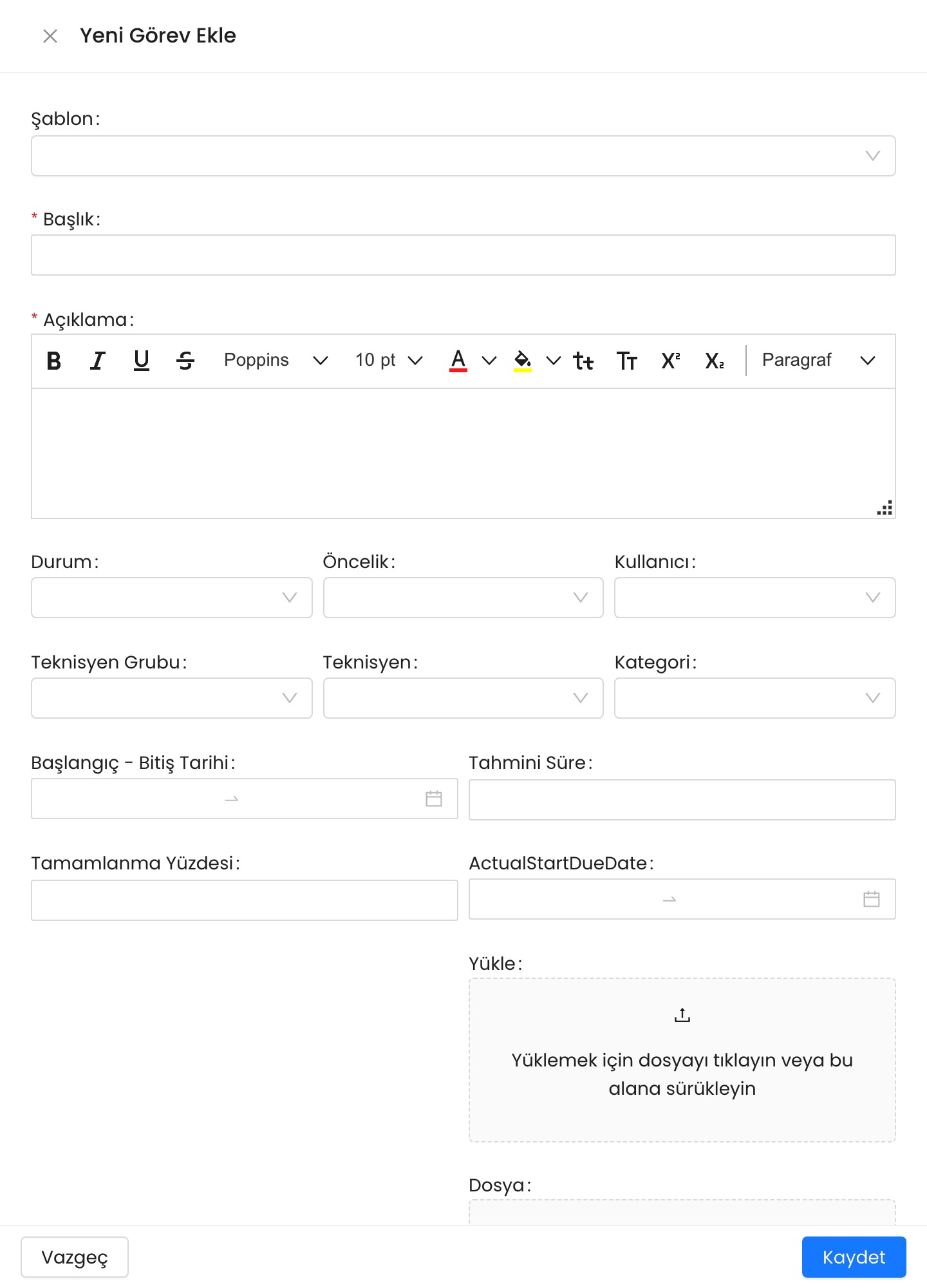Expand the Öncelik dropdown

pos(464,598)
